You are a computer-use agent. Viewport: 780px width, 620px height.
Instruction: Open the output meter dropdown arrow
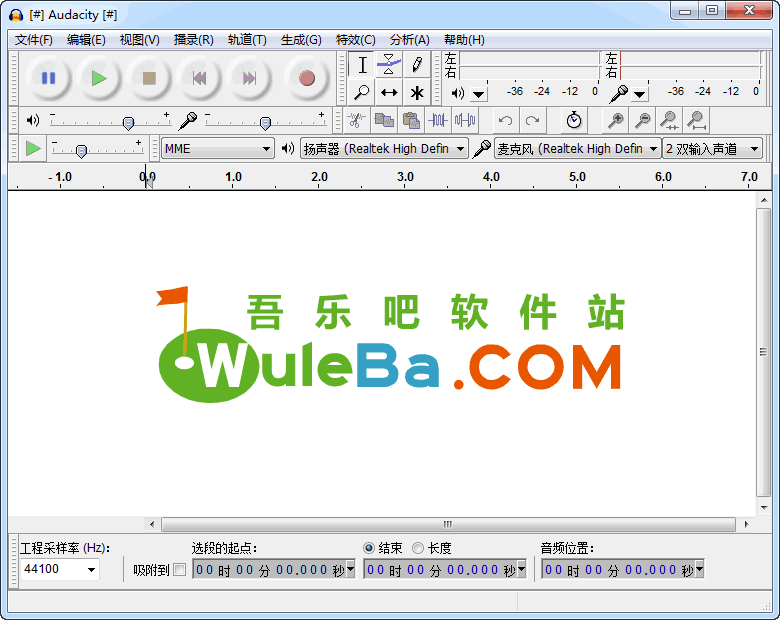pyautogui.click(x=479, y=94)
